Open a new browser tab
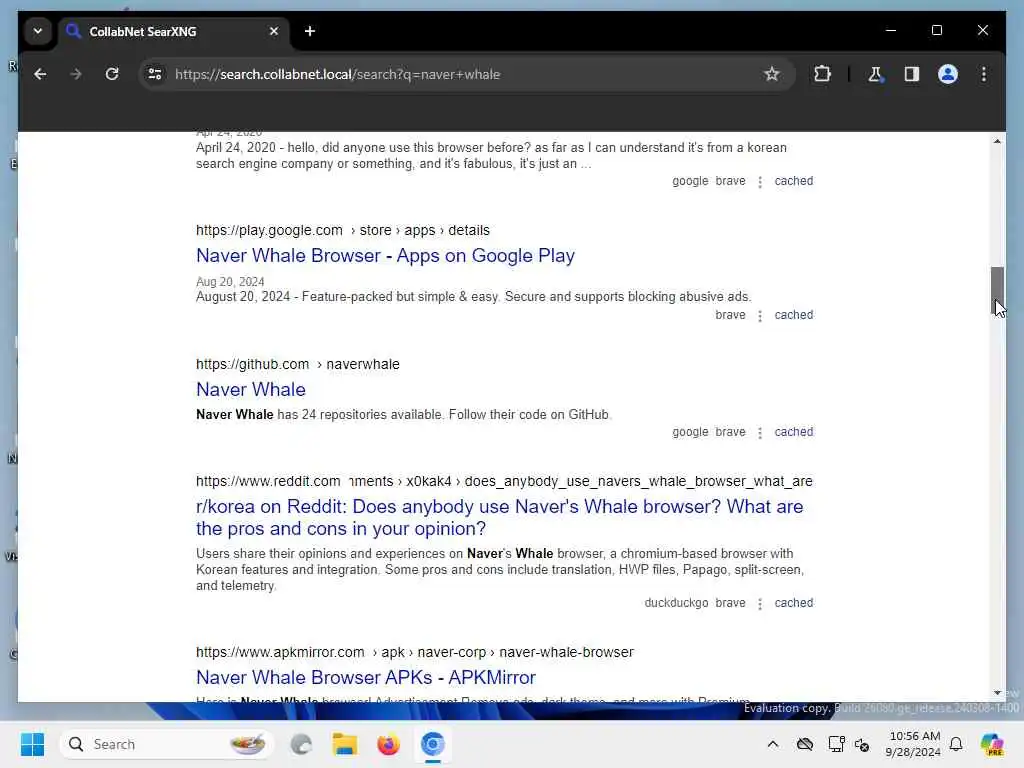 tap(310, 31)
